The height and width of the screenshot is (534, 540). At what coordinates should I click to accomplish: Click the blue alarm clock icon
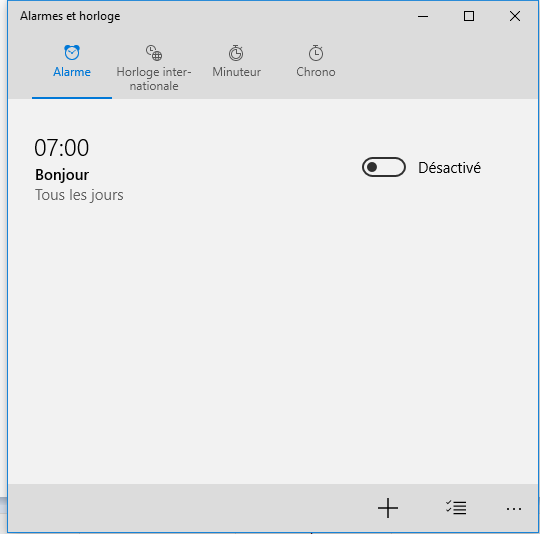point(72,52)
